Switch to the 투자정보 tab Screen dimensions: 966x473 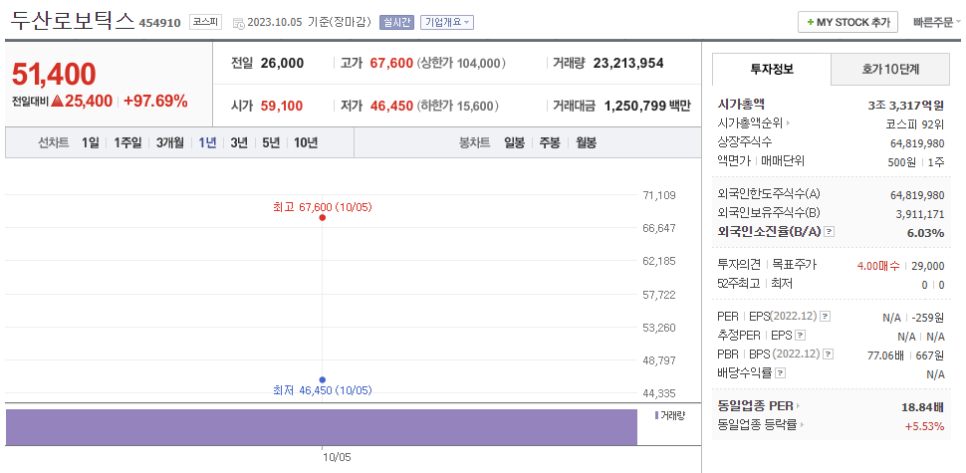point(772,70)
